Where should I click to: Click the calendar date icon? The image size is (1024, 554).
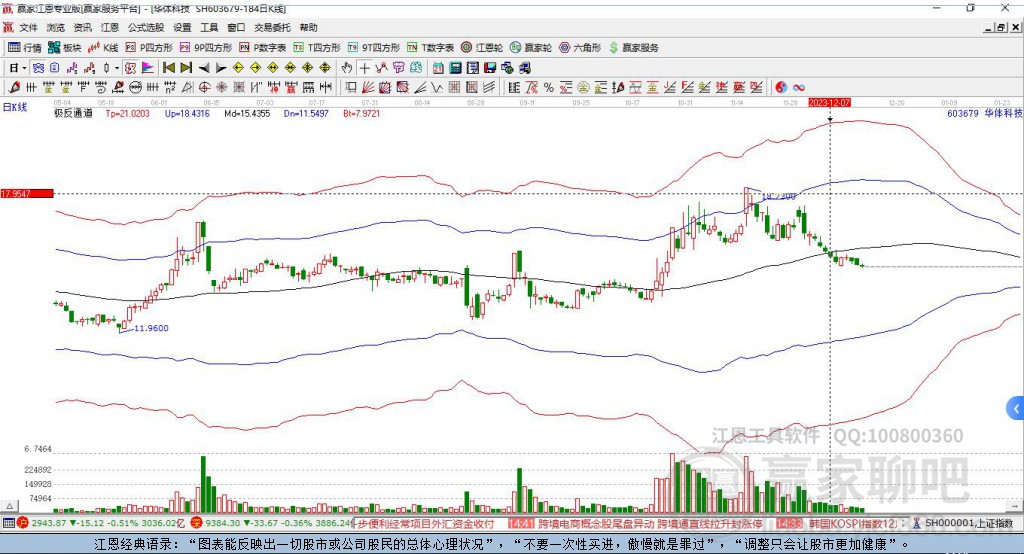438,68
